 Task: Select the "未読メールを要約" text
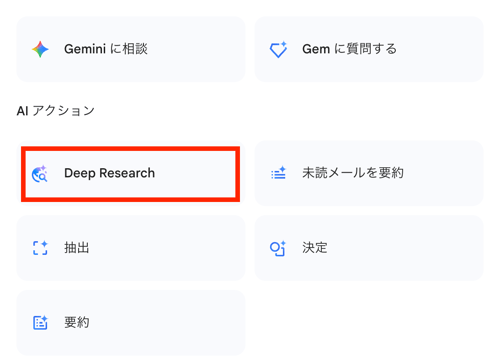tap(353, 173)
